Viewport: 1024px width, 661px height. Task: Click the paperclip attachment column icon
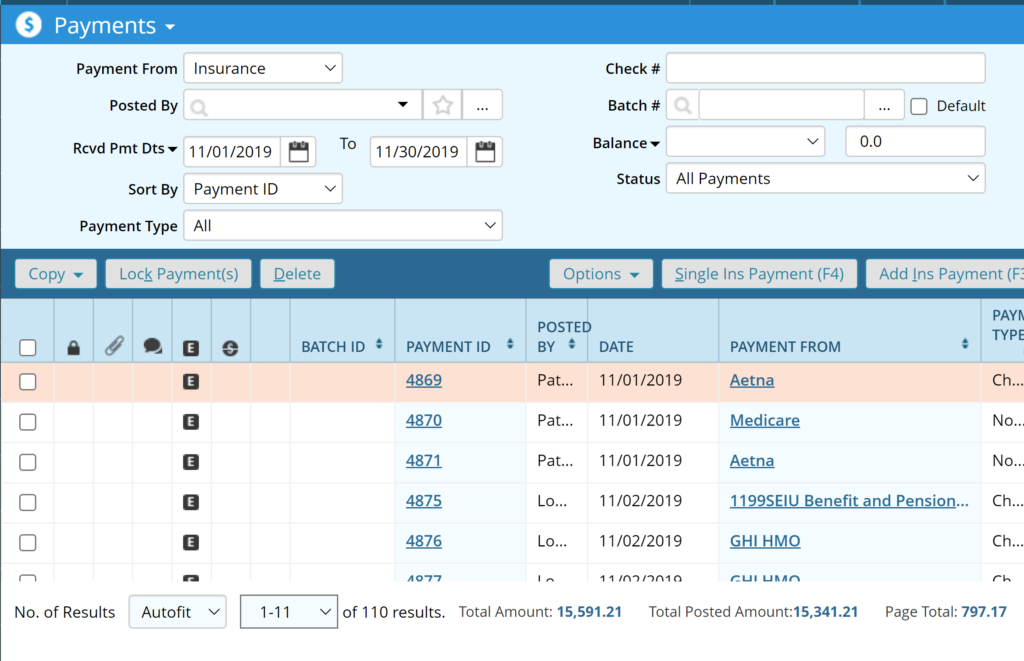113,347
